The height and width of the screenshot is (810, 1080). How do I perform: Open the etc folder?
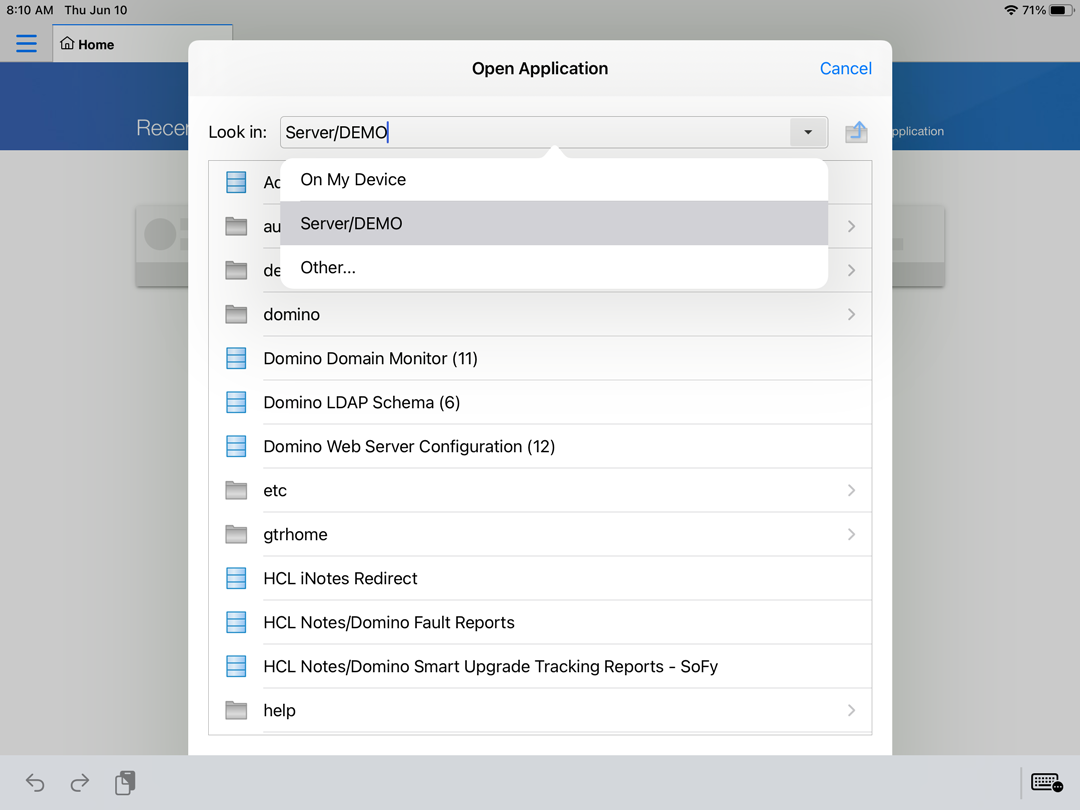[540, 490]
